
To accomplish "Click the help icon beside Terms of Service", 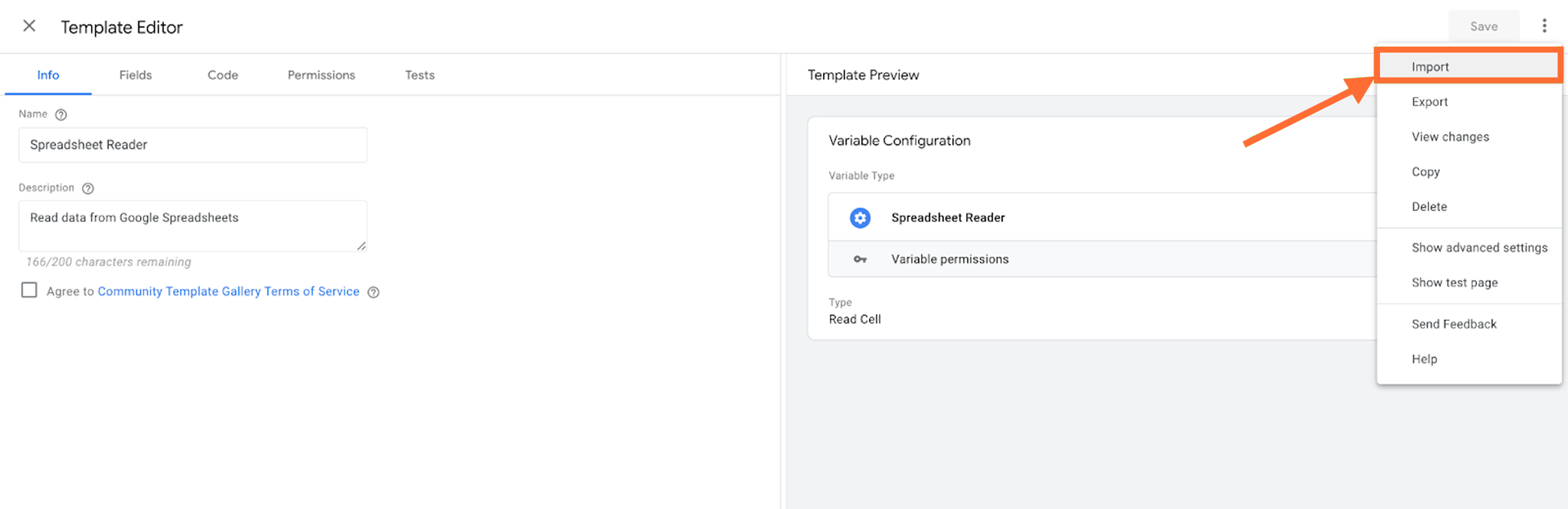I will click(373, 292).
